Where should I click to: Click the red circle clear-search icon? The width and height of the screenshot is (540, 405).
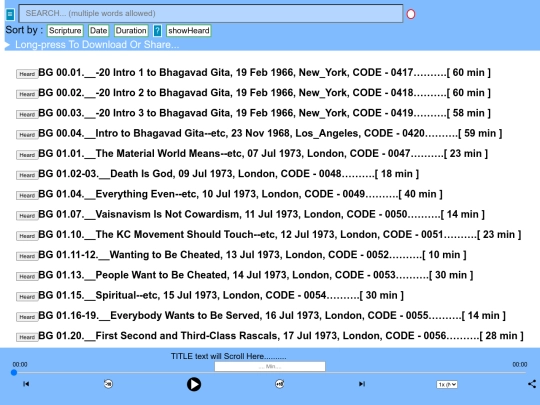coord(411,14)
